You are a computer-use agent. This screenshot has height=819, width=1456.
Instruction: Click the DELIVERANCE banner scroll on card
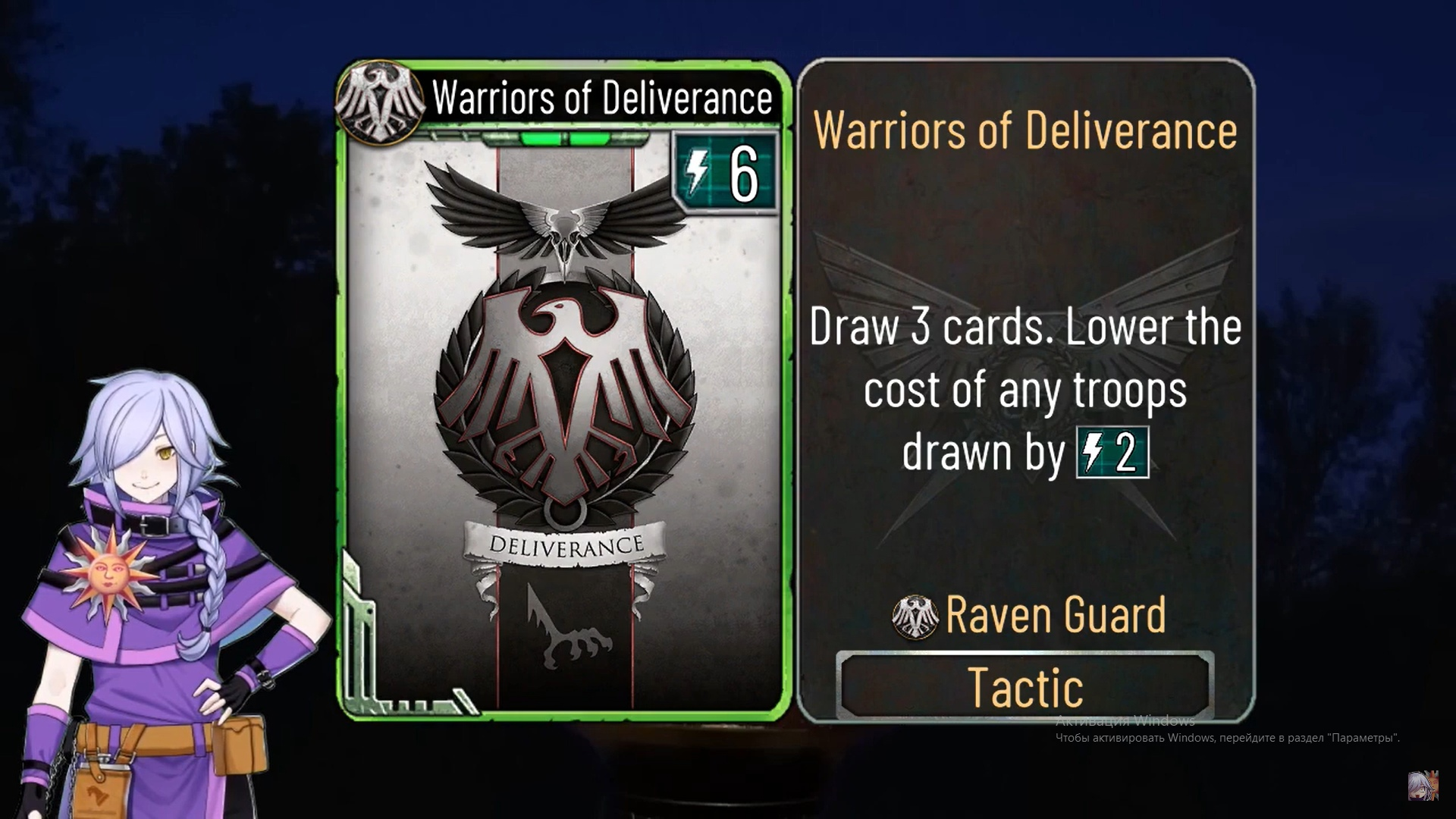pos(566,546)
